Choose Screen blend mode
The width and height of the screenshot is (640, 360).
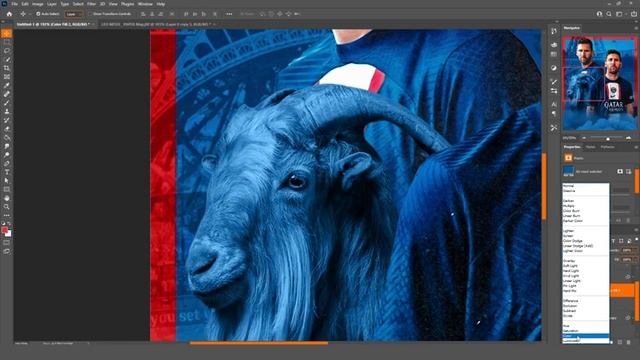coord(586,236)
